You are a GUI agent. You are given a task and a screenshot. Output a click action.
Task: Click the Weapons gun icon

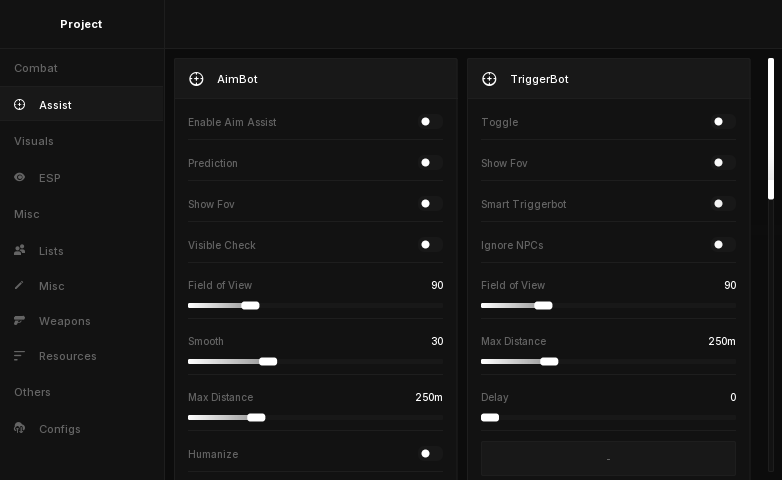(20, 321)
